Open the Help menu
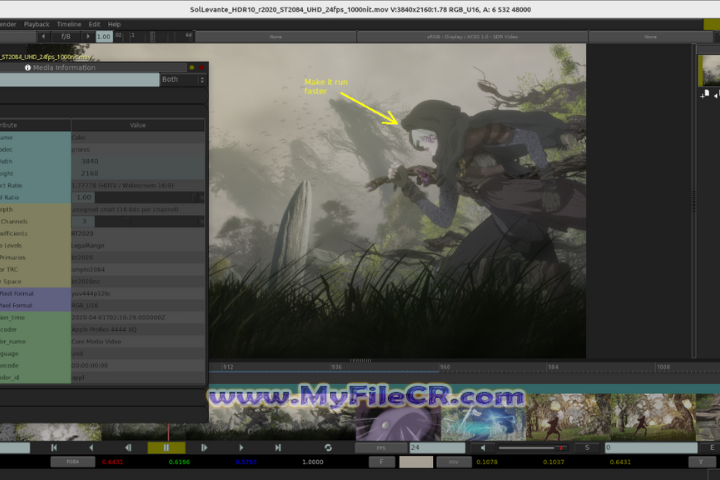Screen dimensions: 720x480 coord(114,23)
